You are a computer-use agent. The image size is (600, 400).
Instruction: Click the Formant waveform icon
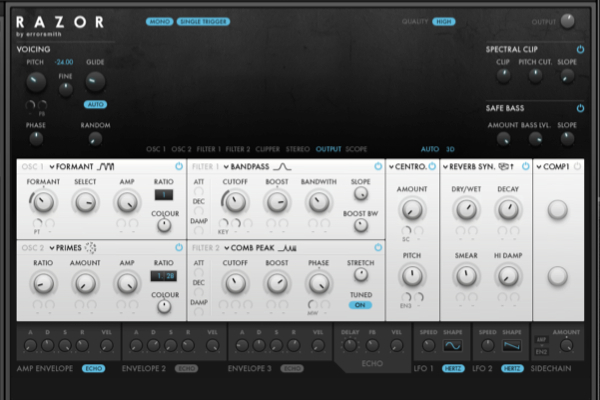[106, 167]
